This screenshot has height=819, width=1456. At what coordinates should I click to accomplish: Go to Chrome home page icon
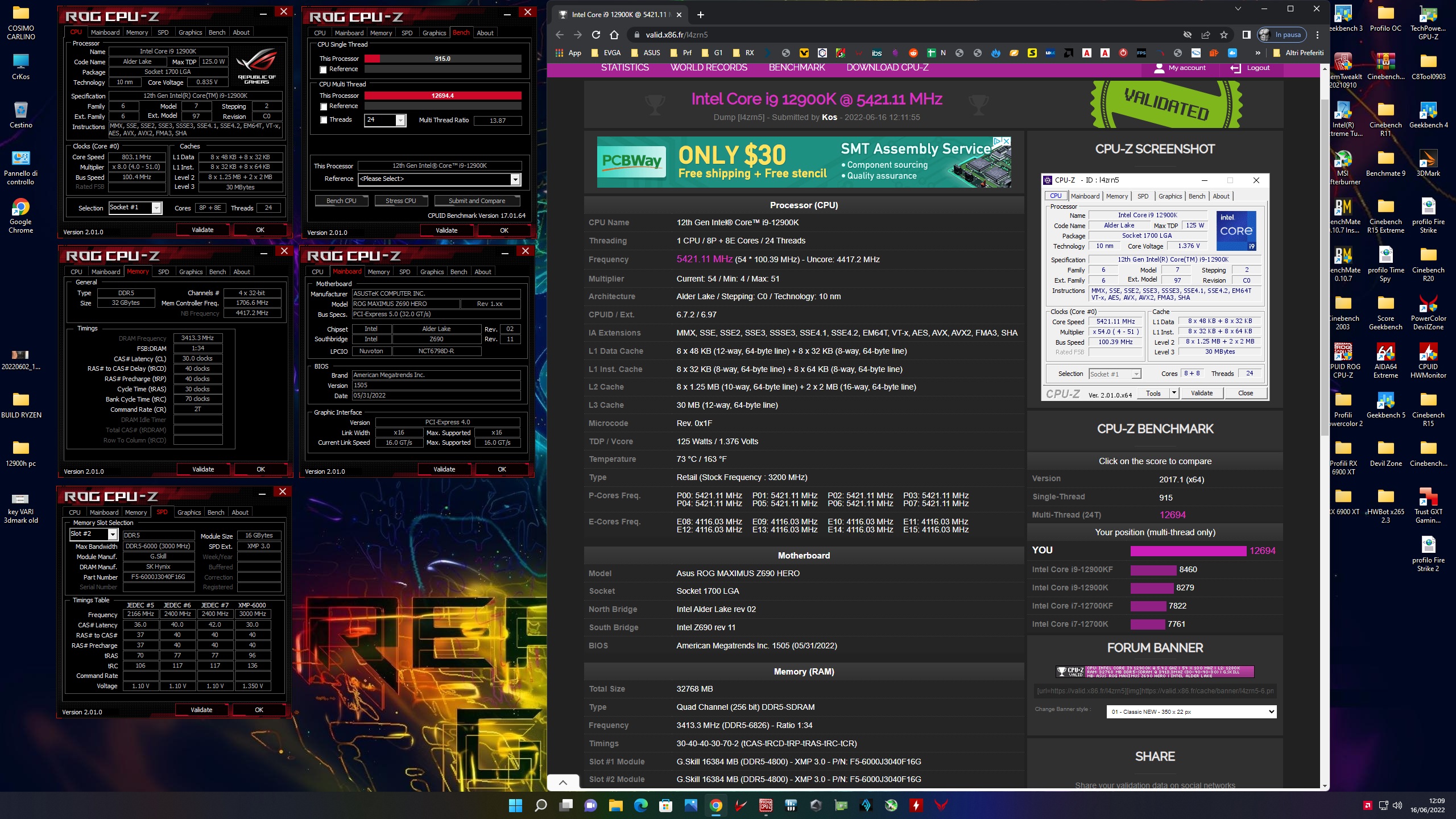tap(614, 35)
